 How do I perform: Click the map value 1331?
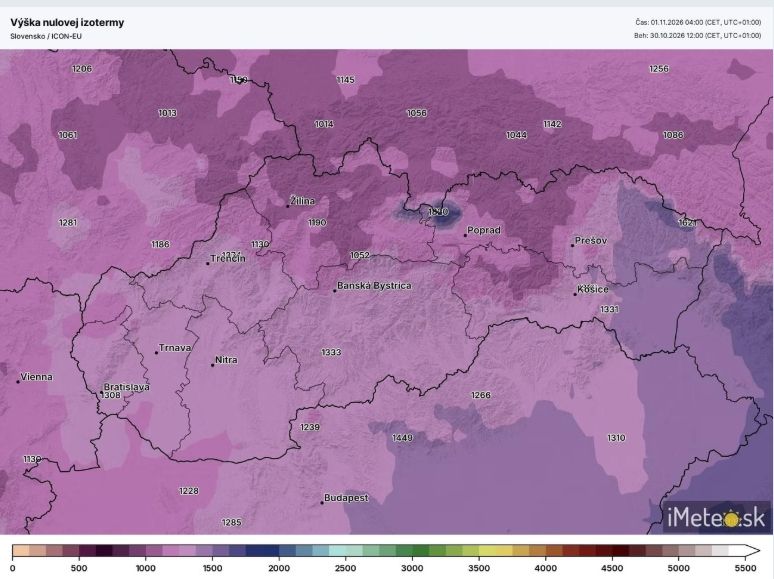pyautogui.click(x=609, y=309)
